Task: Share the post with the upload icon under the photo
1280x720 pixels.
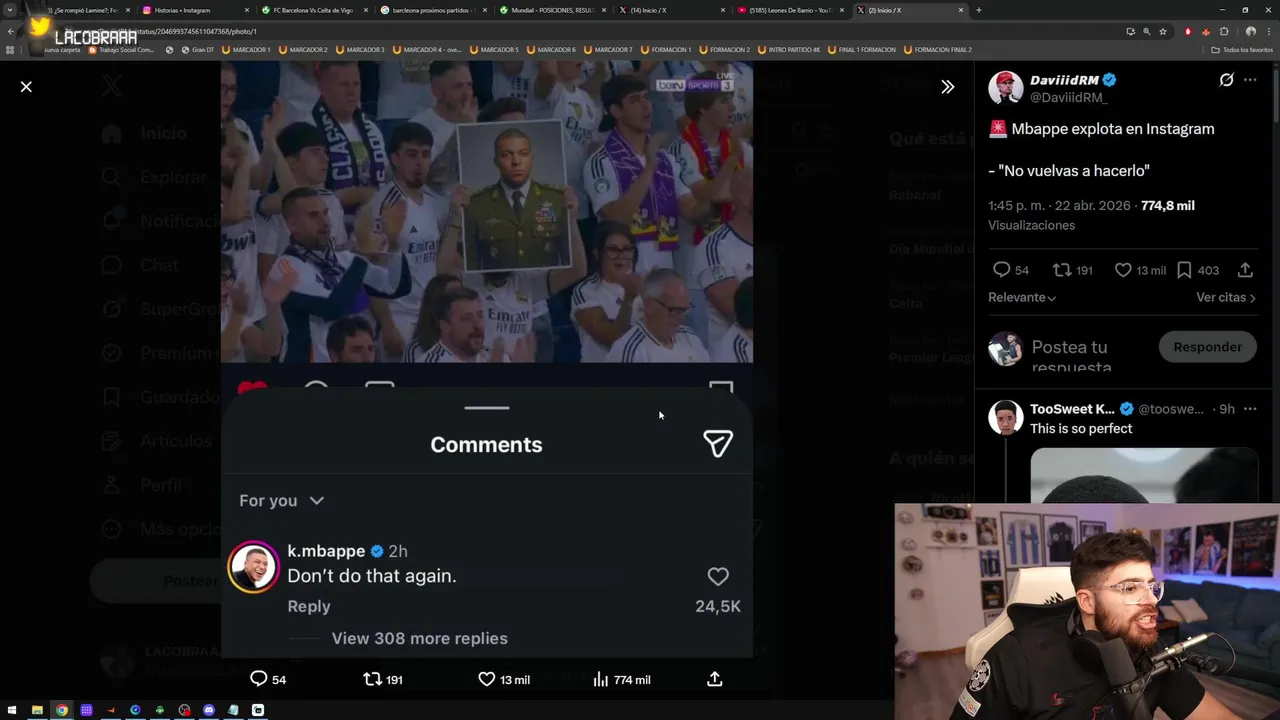Action: coord(714,679)
